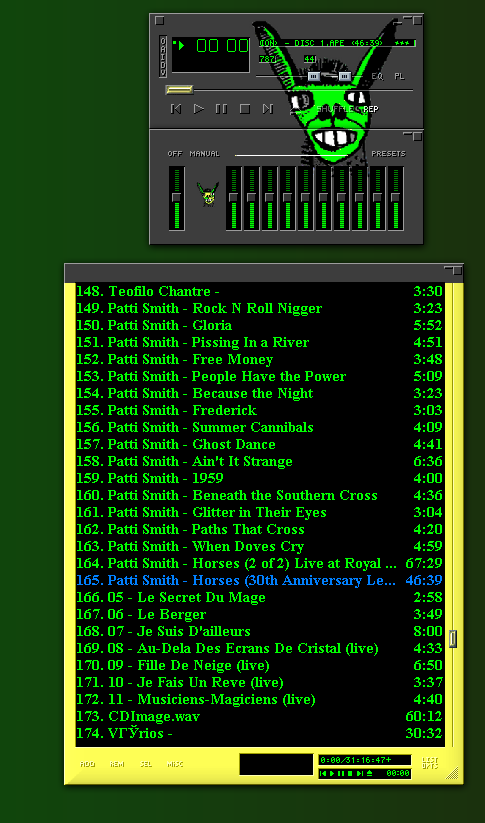Open the playlist REM menu
485x823 pixels.
pyautogui.click(x=117, y=764)
